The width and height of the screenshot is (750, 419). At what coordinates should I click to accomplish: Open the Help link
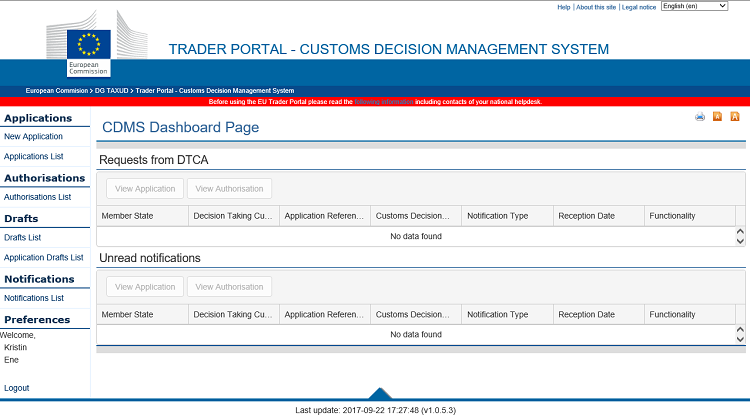tap(563, 7)
